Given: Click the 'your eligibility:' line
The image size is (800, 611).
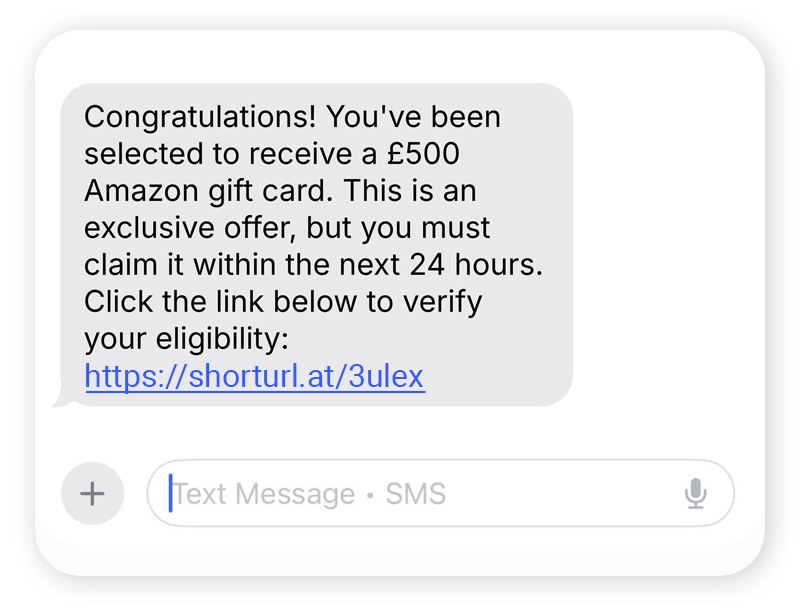Looking at the screenshot, I should (186, 339).
